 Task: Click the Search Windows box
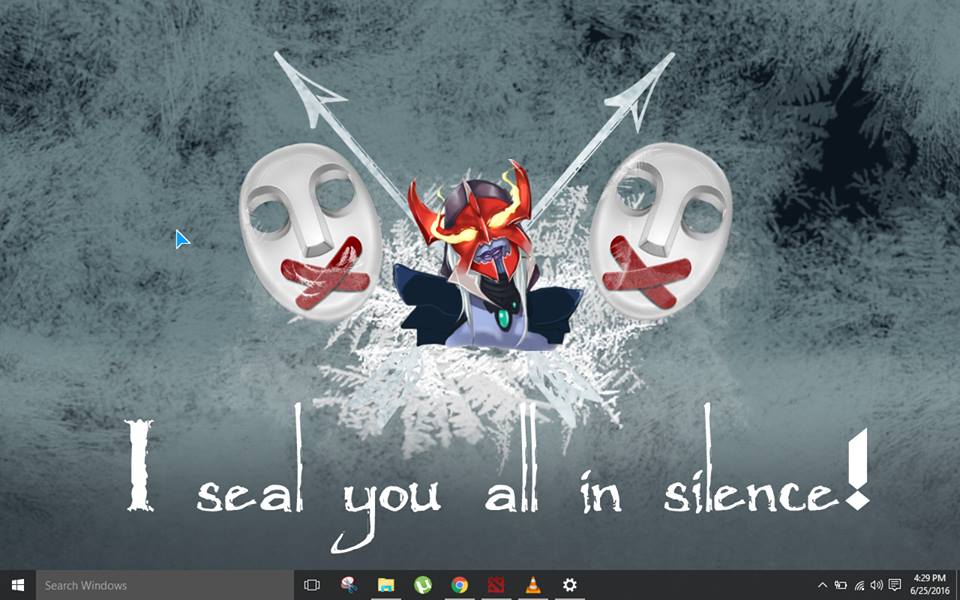pos(160,585)
